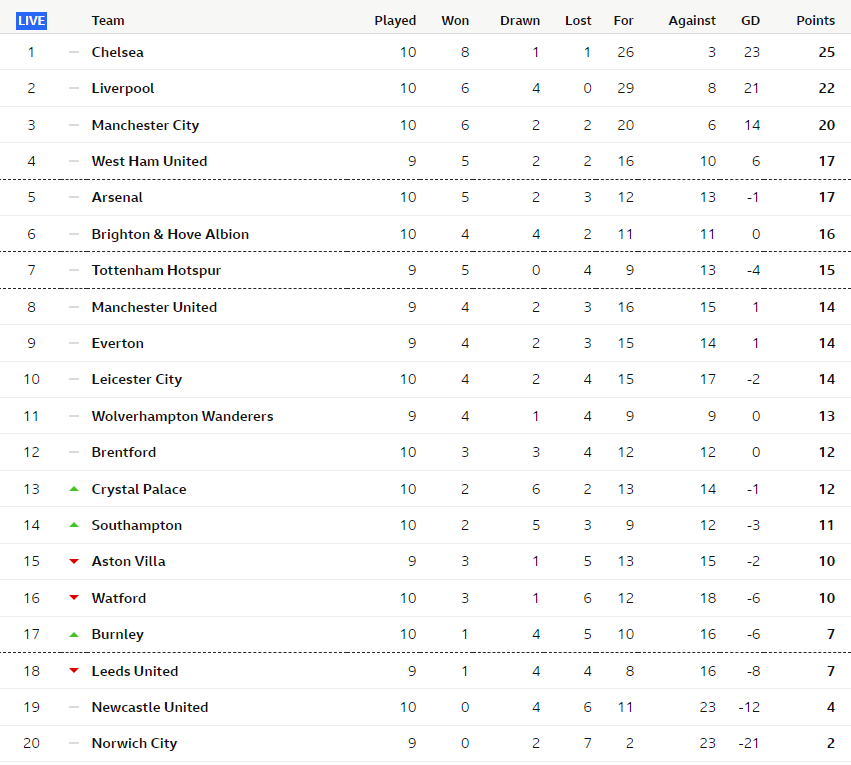This screenshot has width=851, height=765.
Task: Select Wolverhampton Wanderers team name
Action: click(182, 416)
